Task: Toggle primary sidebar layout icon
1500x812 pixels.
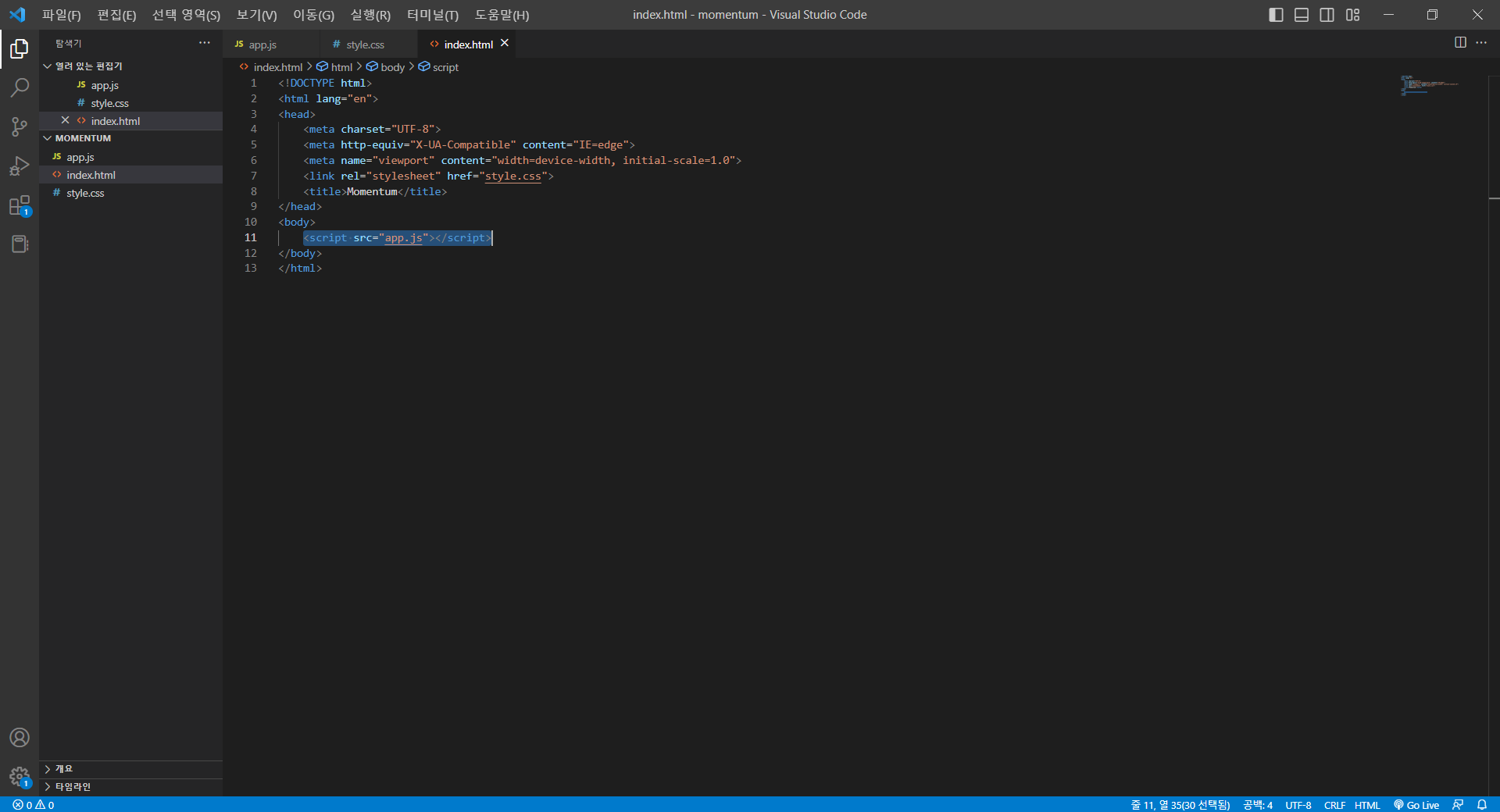Action: click(x=1276, y=15)
